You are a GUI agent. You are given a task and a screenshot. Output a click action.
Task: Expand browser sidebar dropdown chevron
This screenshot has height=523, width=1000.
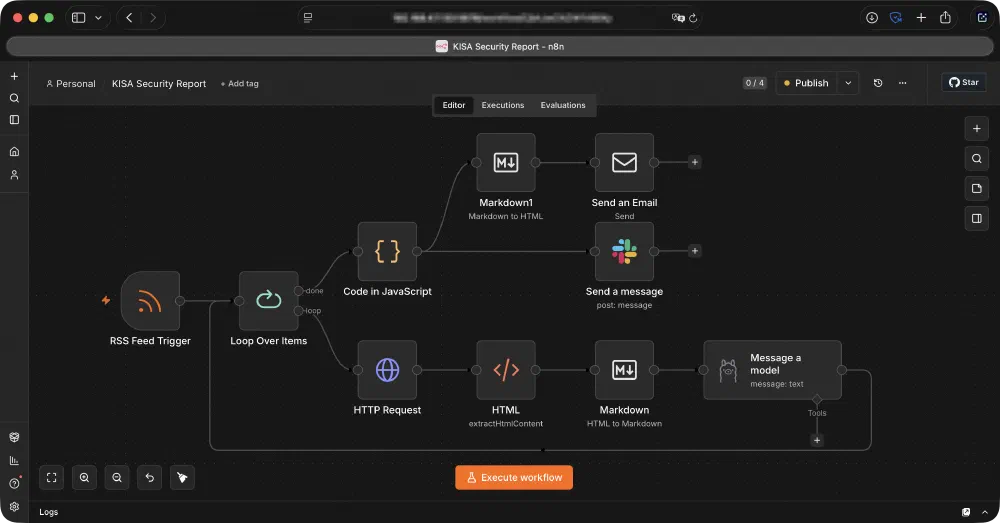(x=98, y=18)
